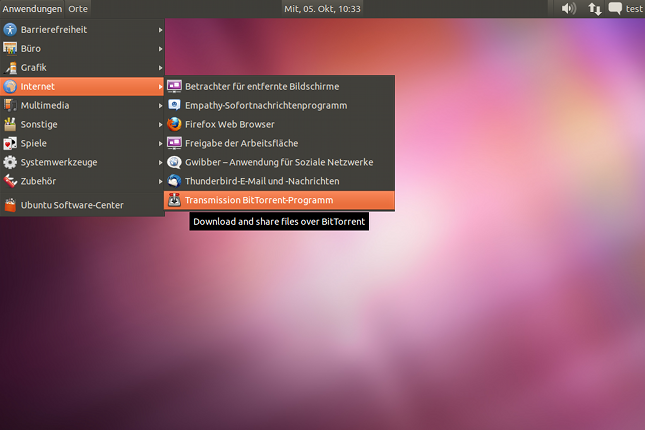
Task: Open the messaging chat bubble indicator
Action: pos(615,8)
